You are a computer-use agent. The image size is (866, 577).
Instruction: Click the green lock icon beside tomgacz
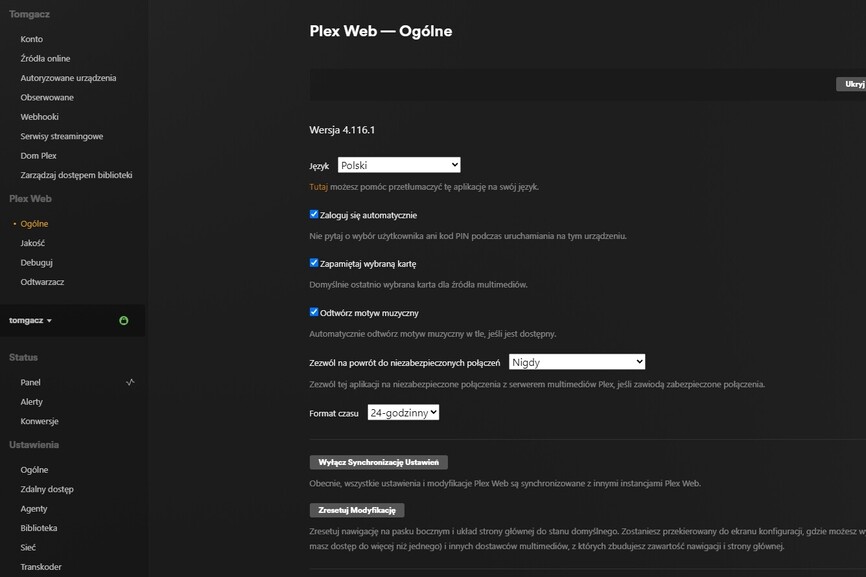pyautogui.click(x=124, y=320)
